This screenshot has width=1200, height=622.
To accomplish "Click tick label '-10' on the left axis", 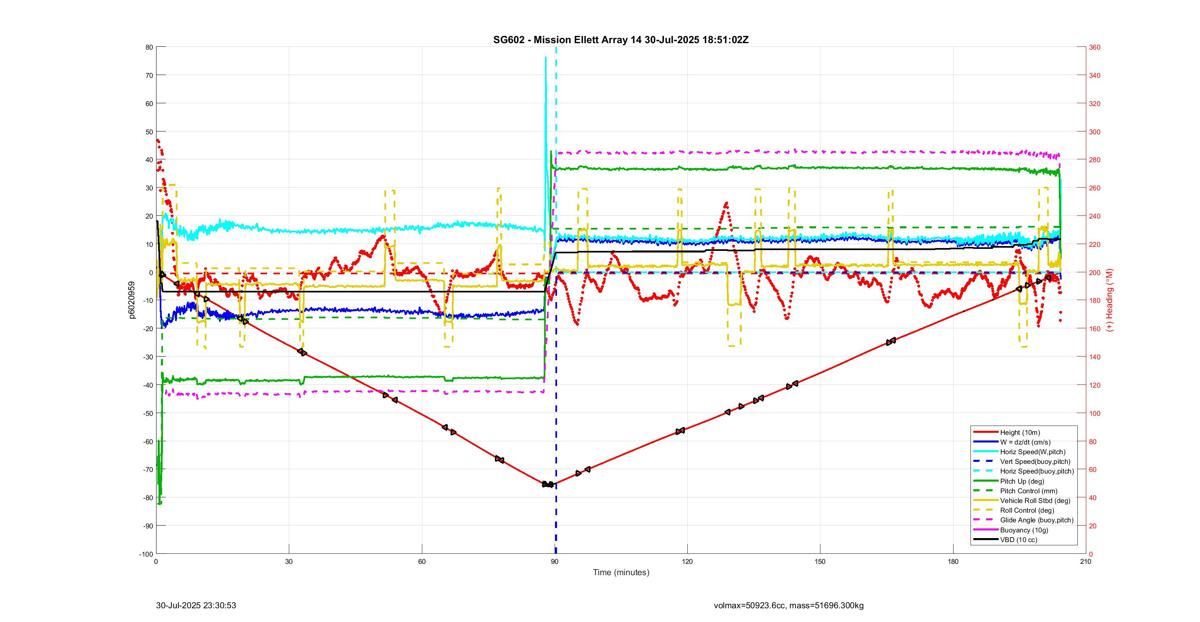I will [x=146, y=301].
